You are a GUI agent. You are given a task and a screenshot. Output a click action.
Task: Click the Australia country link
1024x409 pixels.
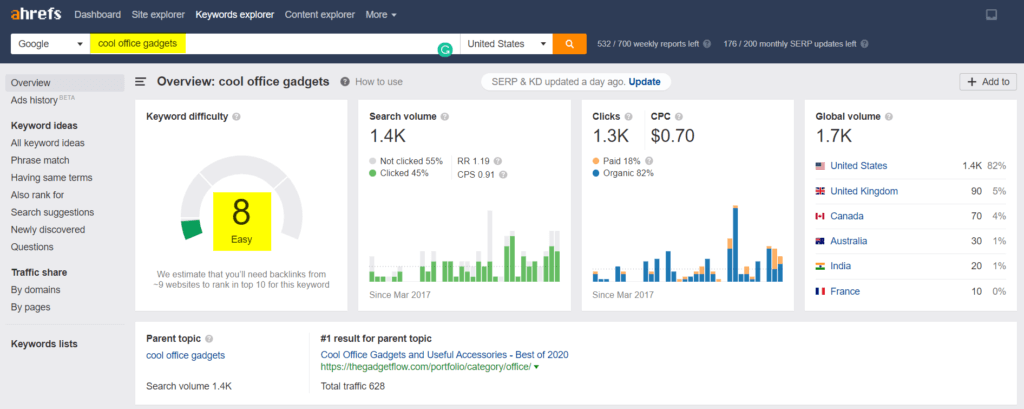coord(848,241)
